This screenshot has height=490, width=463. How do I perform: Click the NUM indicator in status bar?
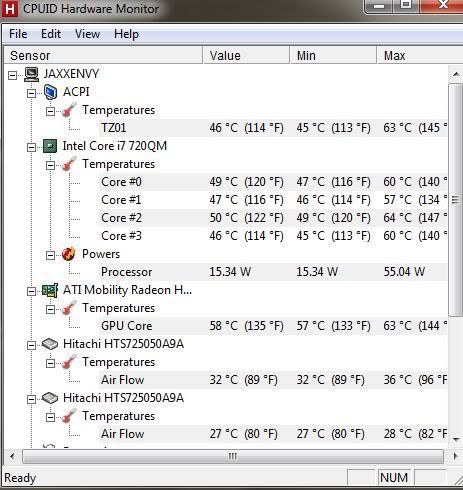pos(394,478)
